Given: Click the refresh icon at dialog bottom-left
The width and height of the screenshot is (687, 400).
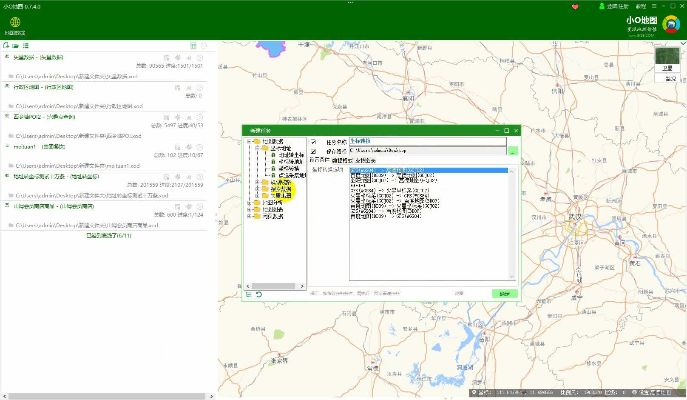Looking at the screenshot, I should click(x=259, y=294).
